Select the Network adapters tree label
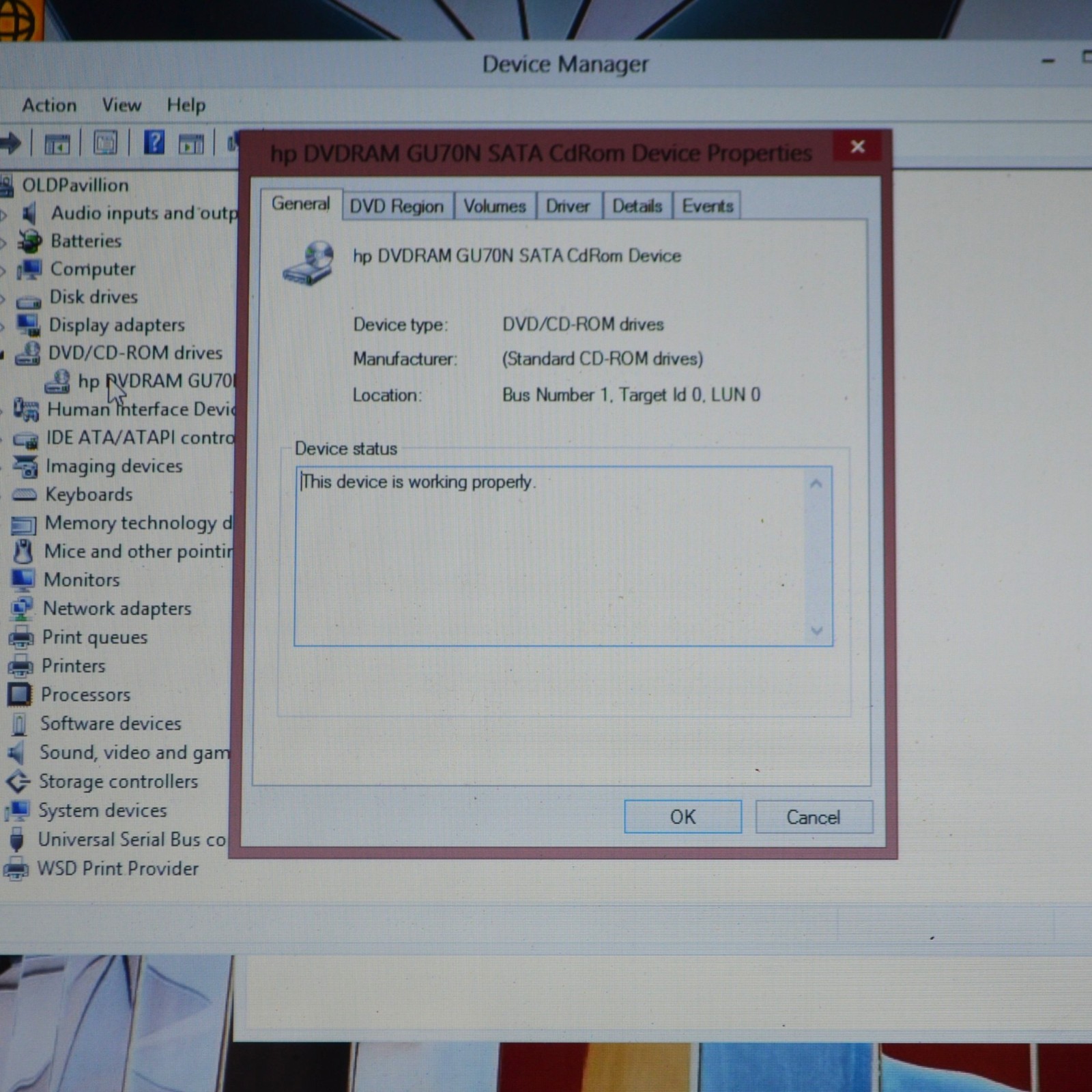The image size is (1092, 1092). [x=117, y=609]
